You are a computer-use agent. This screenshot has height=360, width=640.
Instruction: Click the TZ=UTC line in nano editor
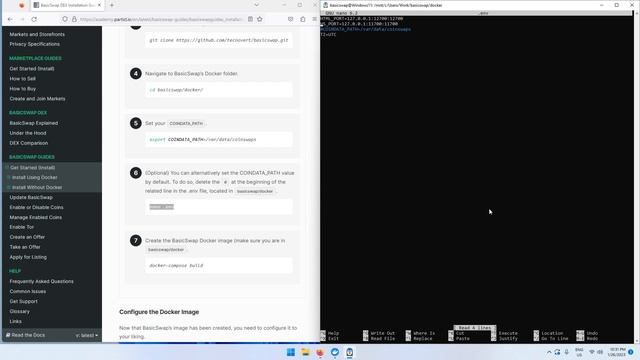click(x=329, y=35)
